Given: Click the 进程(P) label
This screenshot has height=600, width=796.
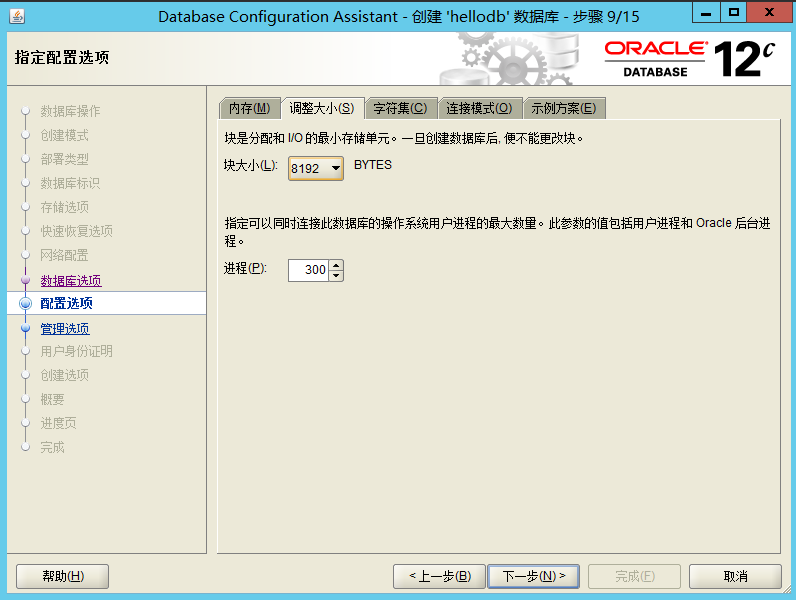Looking at the screenshot, I should coord(245,268).
